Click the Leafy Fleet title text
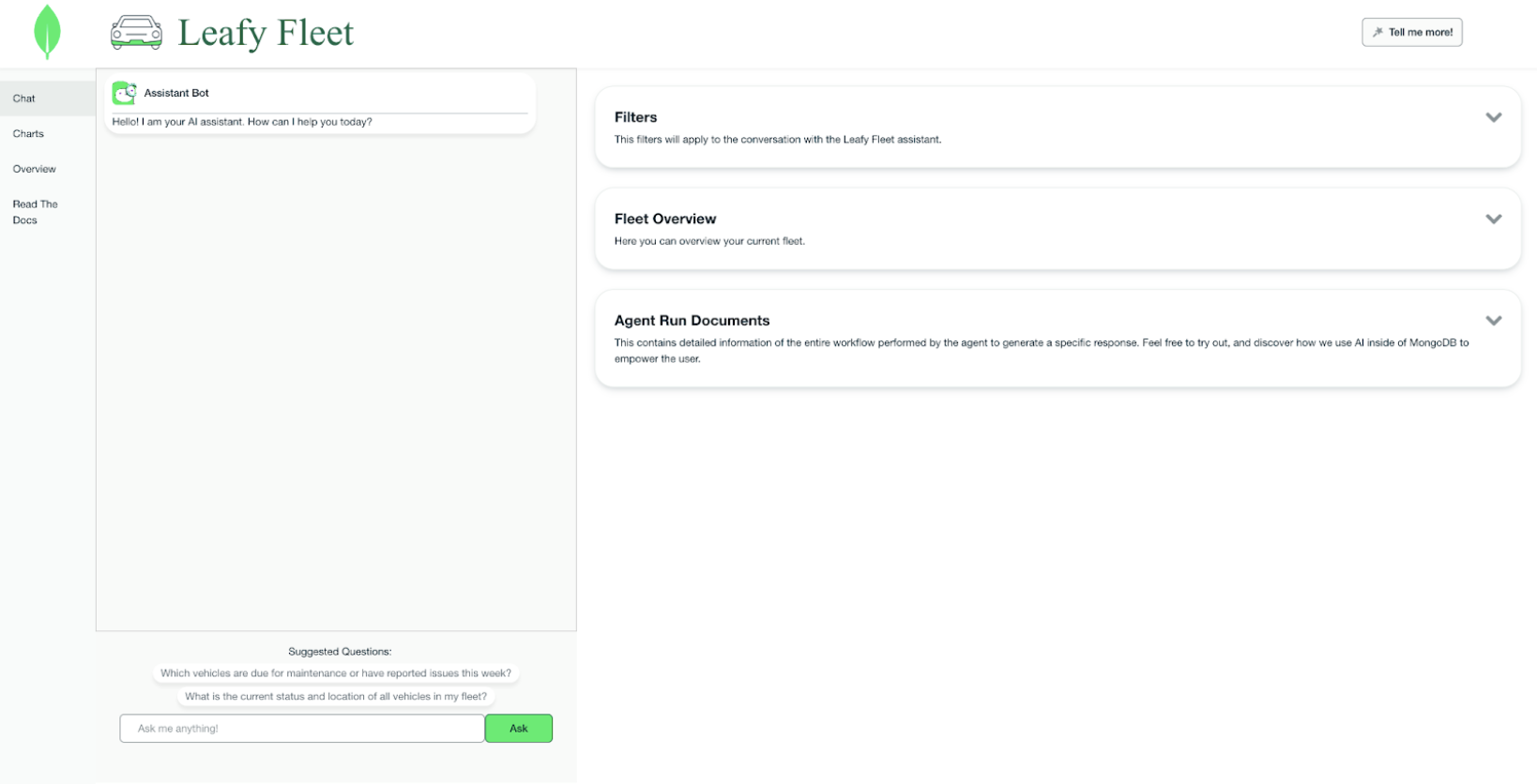 tap(266, 33)
